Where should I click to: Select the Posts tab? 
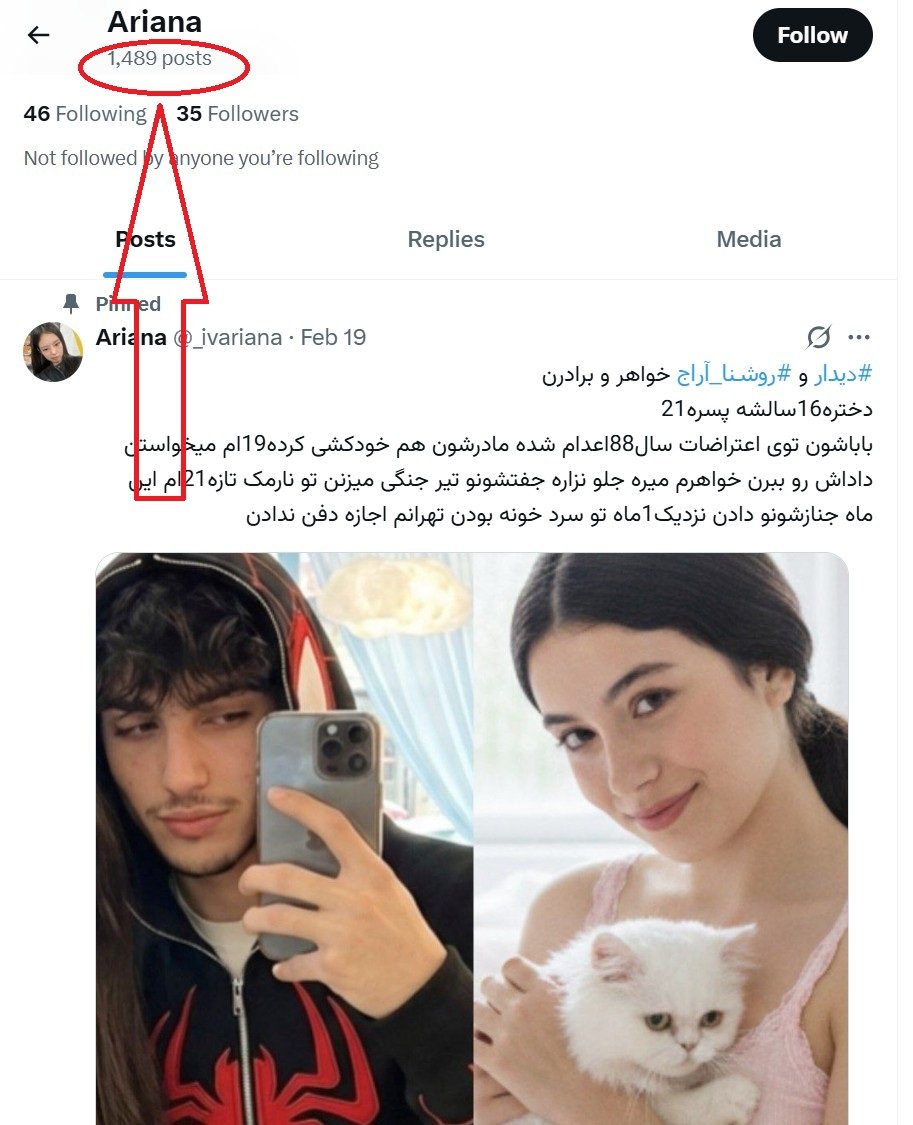145,239
